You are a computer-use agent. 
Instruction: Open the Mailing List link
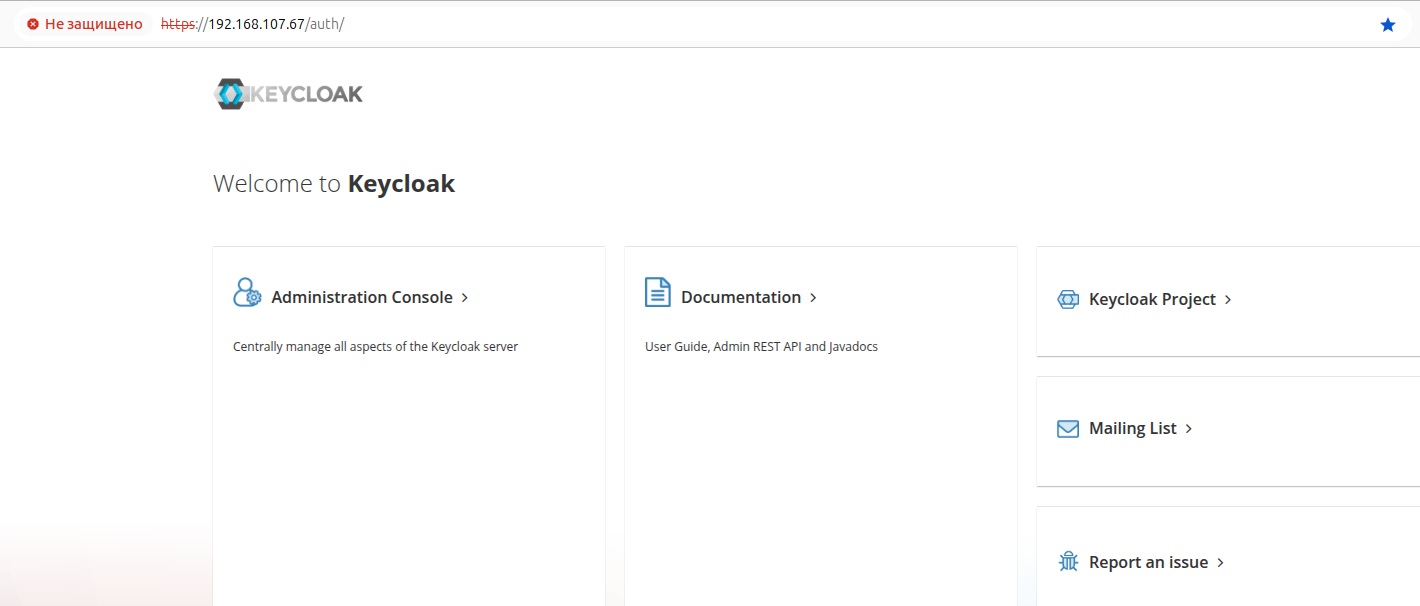(1133, 428)
